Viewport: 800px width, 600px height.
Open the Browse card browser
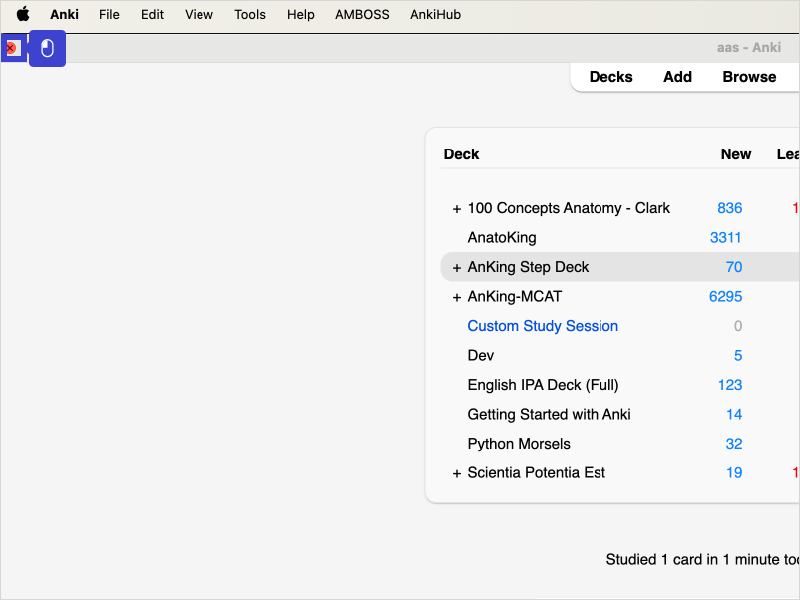(x=749, y=77)
